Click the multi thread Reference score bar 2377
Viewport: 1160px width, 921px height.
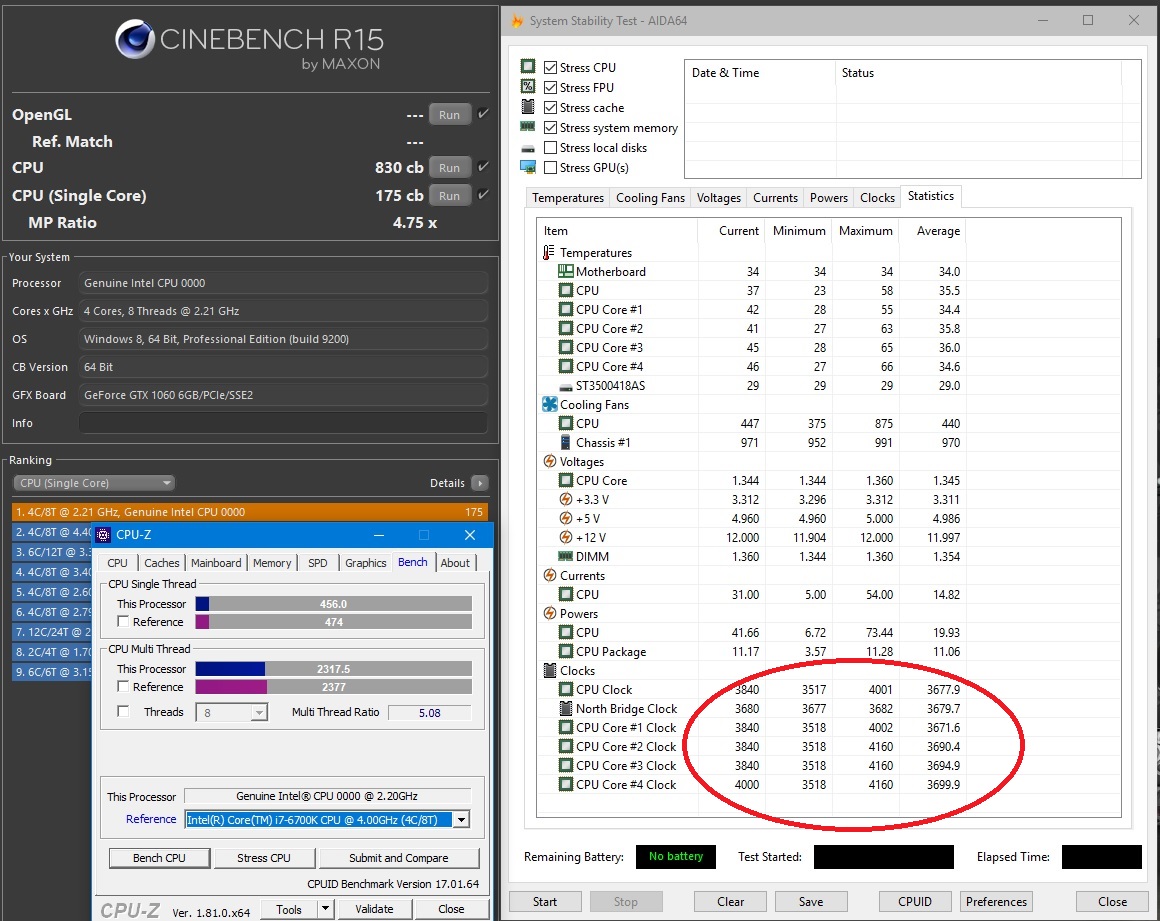334,686
